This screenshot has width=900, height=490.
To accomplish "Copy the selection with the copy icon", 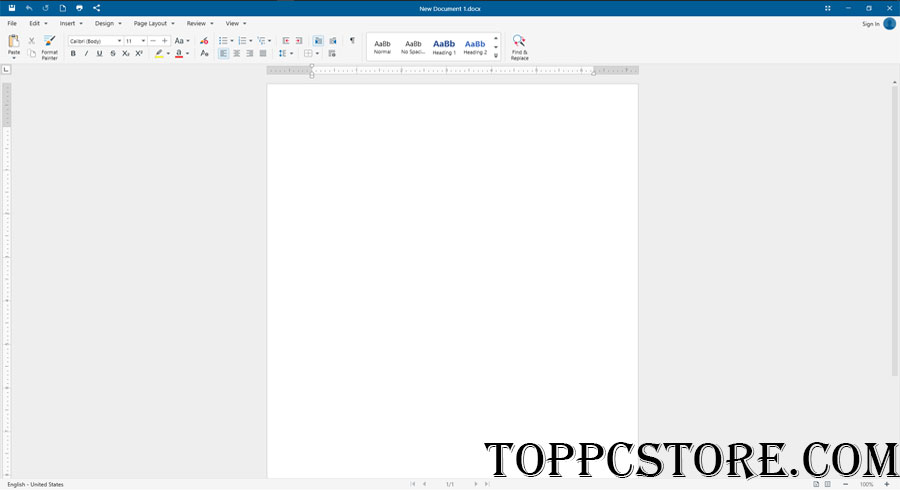I will pyautogui.click(x=32, y=53).
